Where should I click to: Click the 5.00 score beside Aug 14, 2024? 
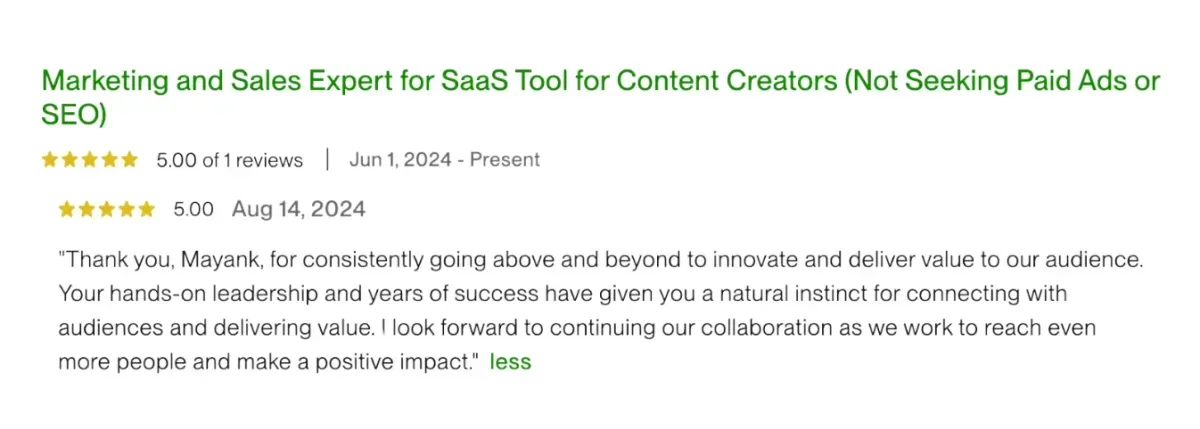(193, 209)
